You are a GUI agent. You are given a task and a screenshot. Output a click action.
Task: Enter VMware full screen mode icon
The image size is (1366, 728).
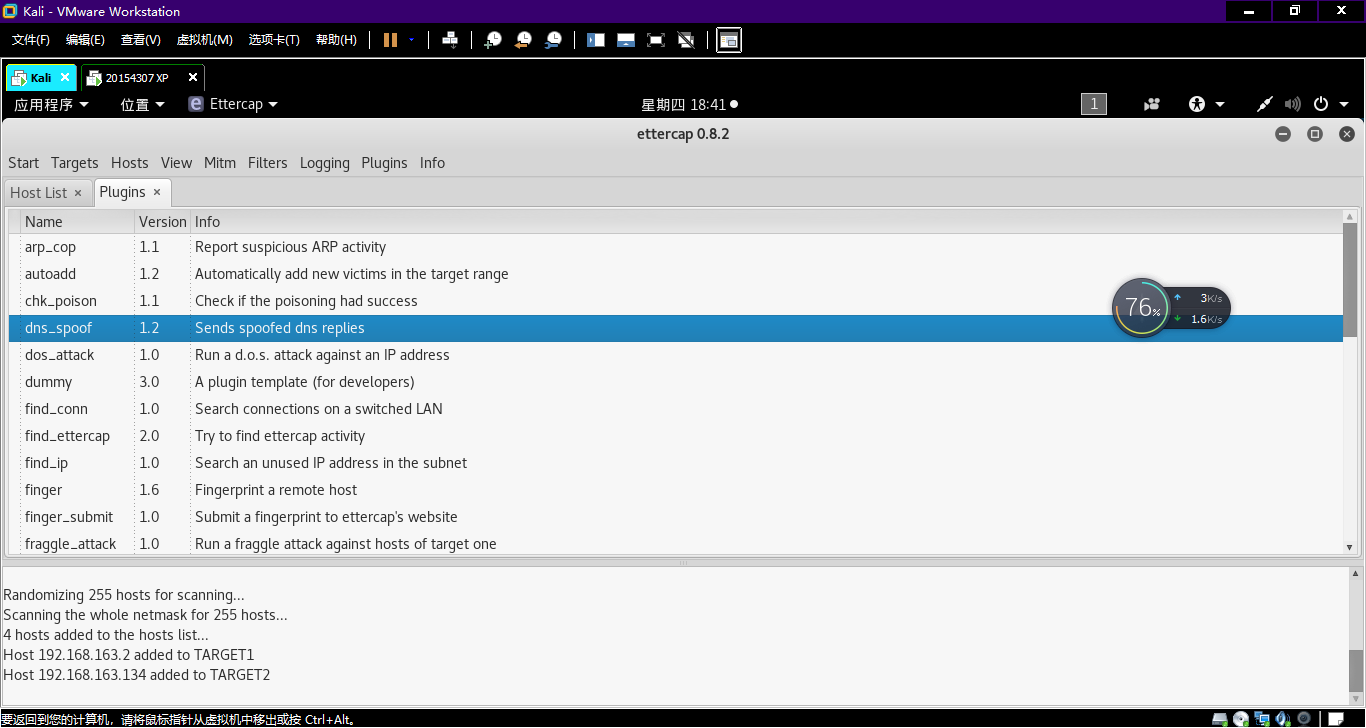pyautogui.click(x=656, y=40)
